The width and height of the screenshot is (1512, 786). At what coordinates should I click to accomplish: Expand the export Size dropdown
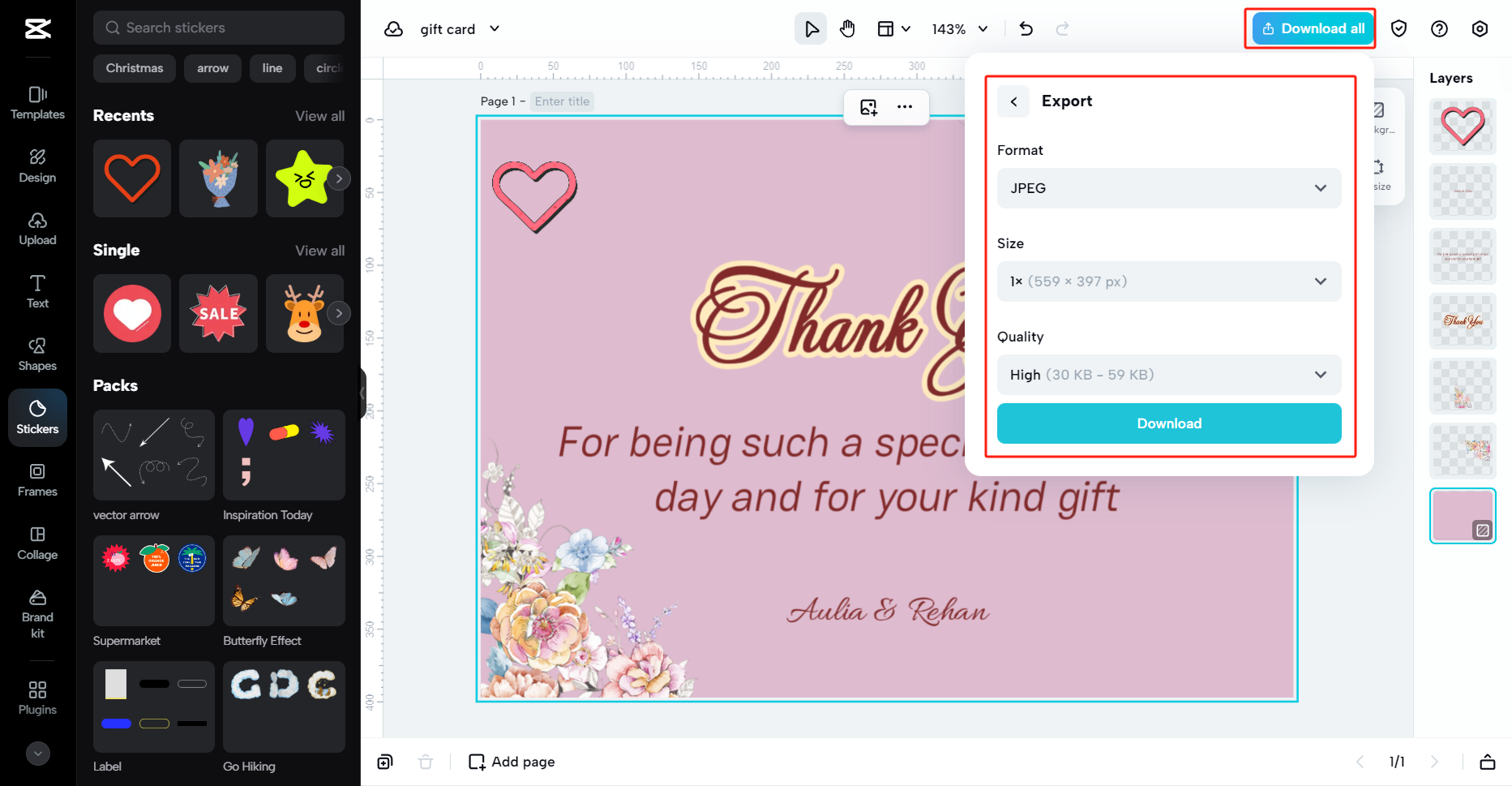tap(1168, 281)
